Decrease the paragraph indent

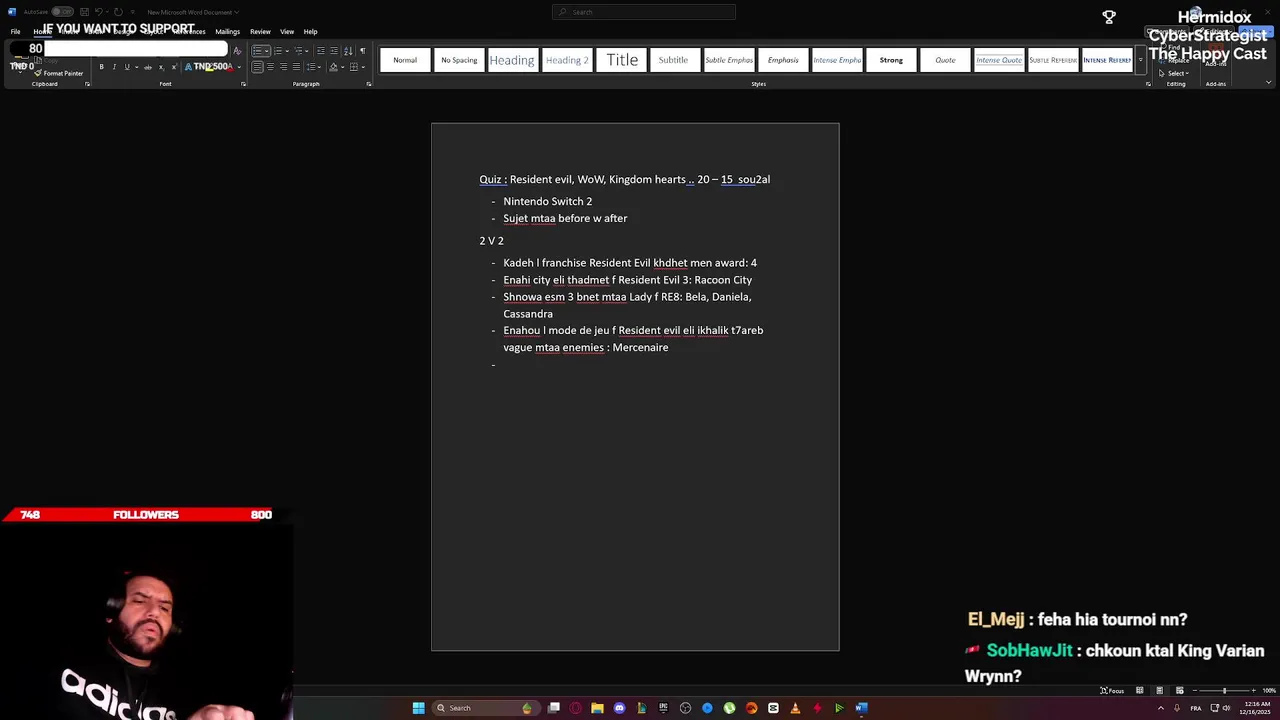(321, 51)
